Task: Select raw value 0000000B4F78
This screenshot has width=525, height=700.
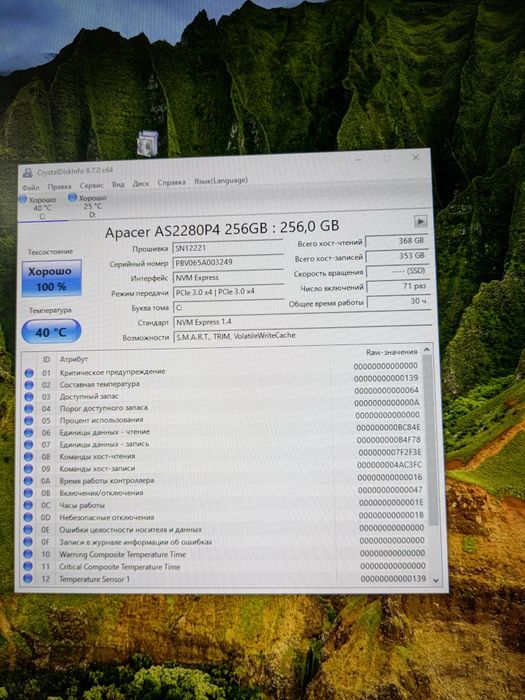Action: point(389,440)
